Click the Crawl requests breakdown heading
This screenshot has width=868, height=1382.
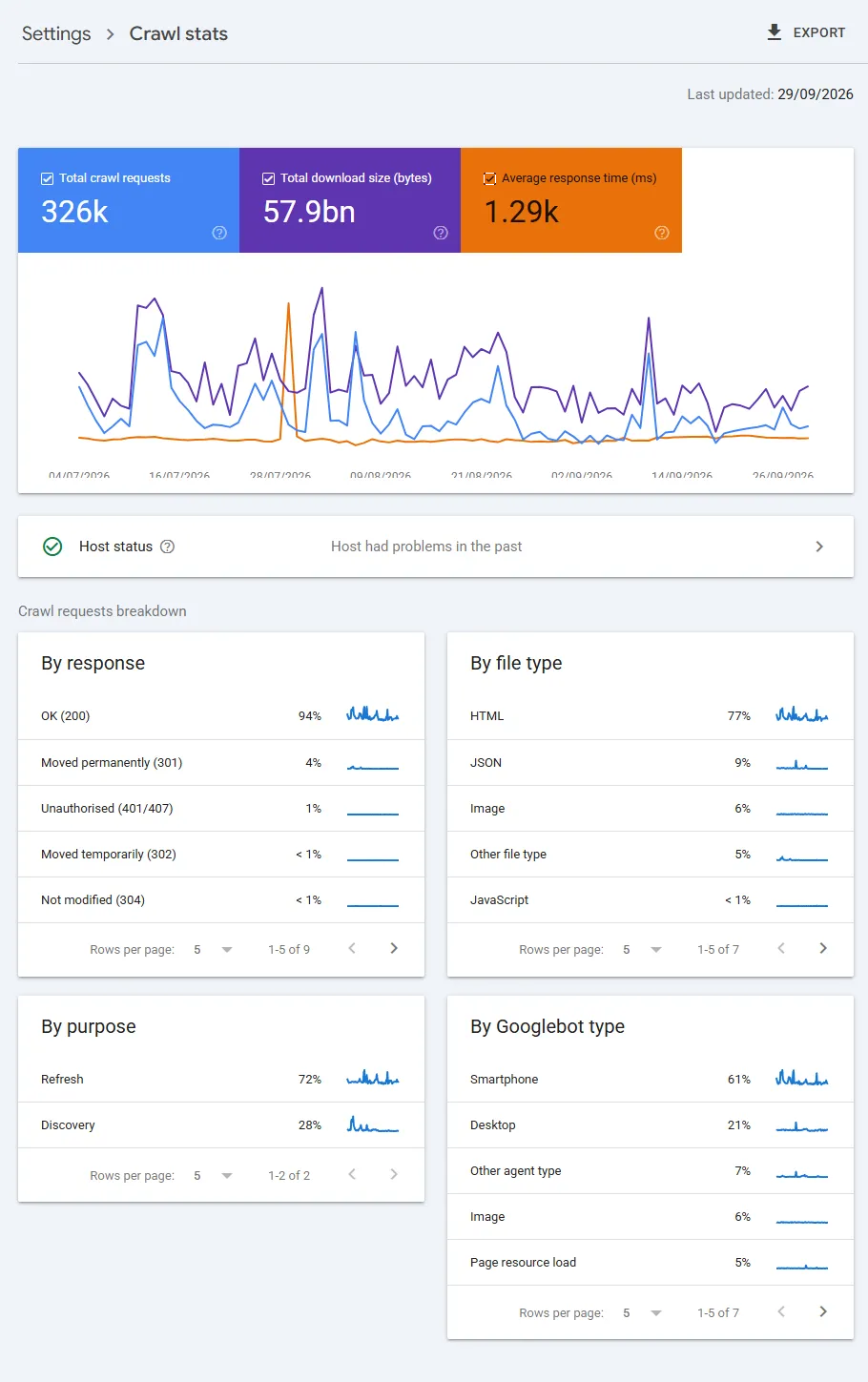(102, 611)
